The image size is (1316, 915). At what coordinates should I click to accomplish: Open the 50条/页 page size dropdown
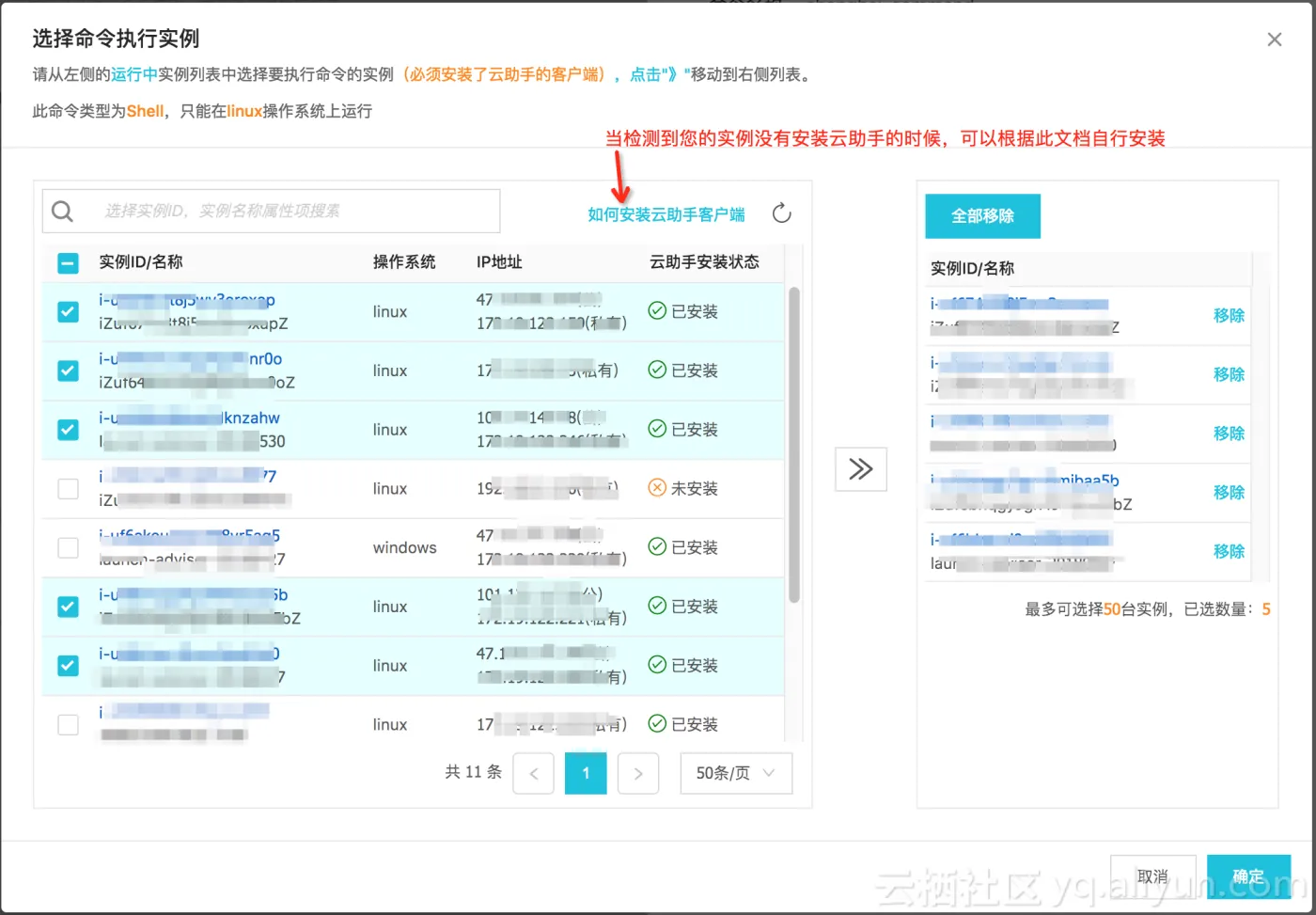[x=736, y=773]
